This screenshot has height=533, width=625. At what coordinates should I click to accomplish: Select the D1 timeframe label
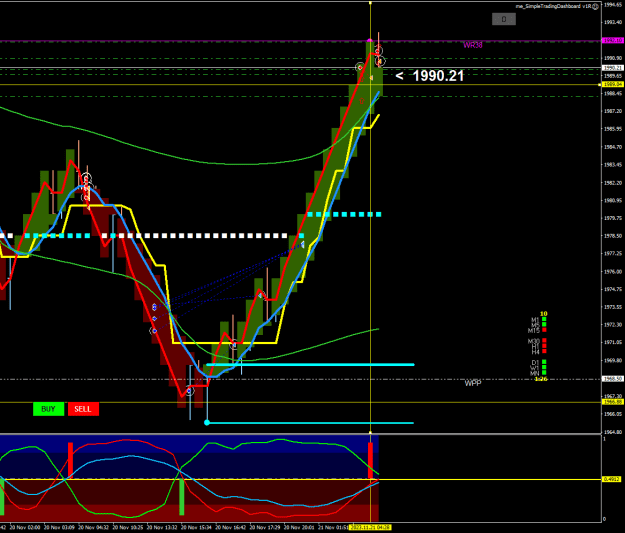[535, 362]
